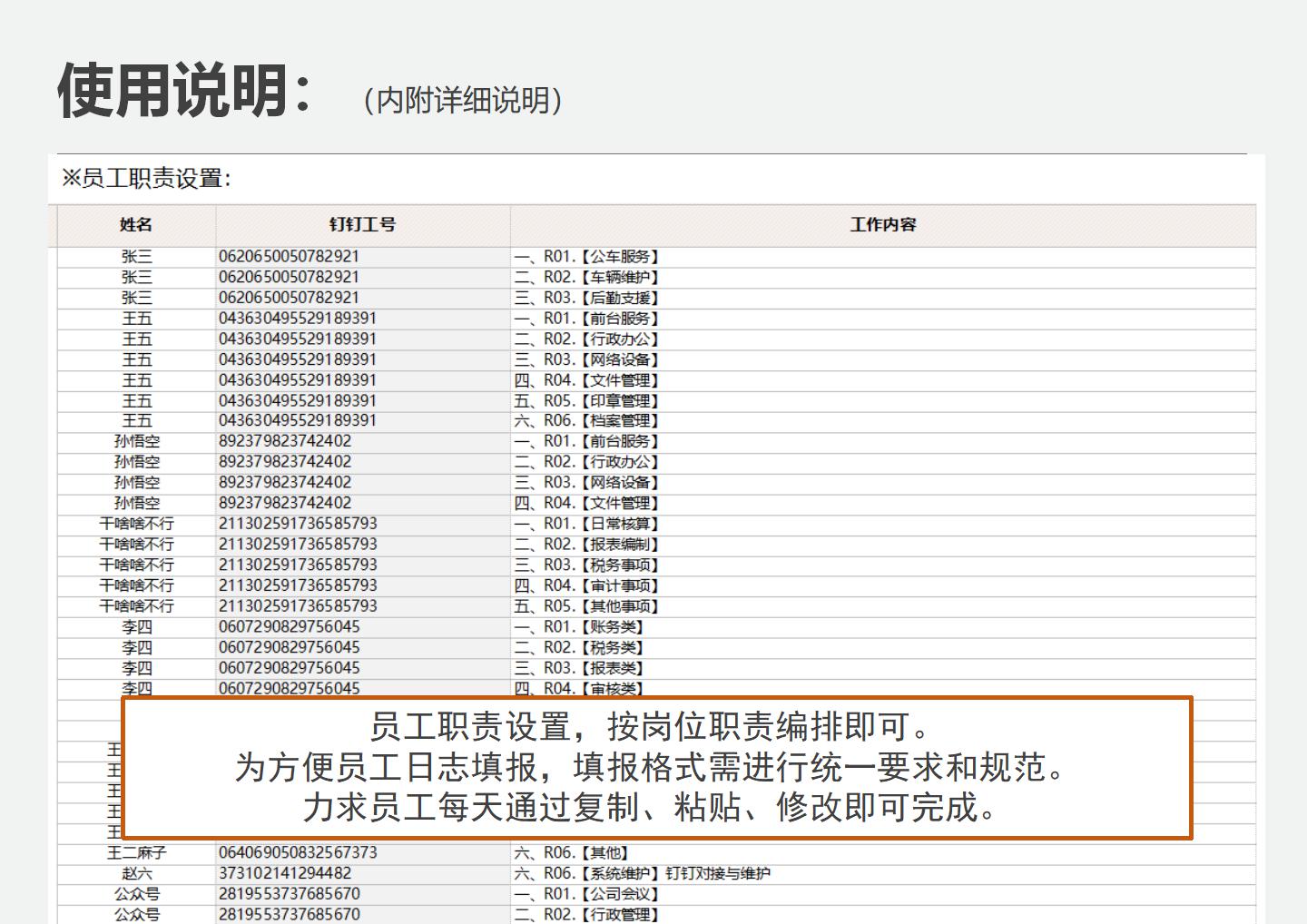Select 公众号 name in the 公司会议 row

[x=136, y=894]
